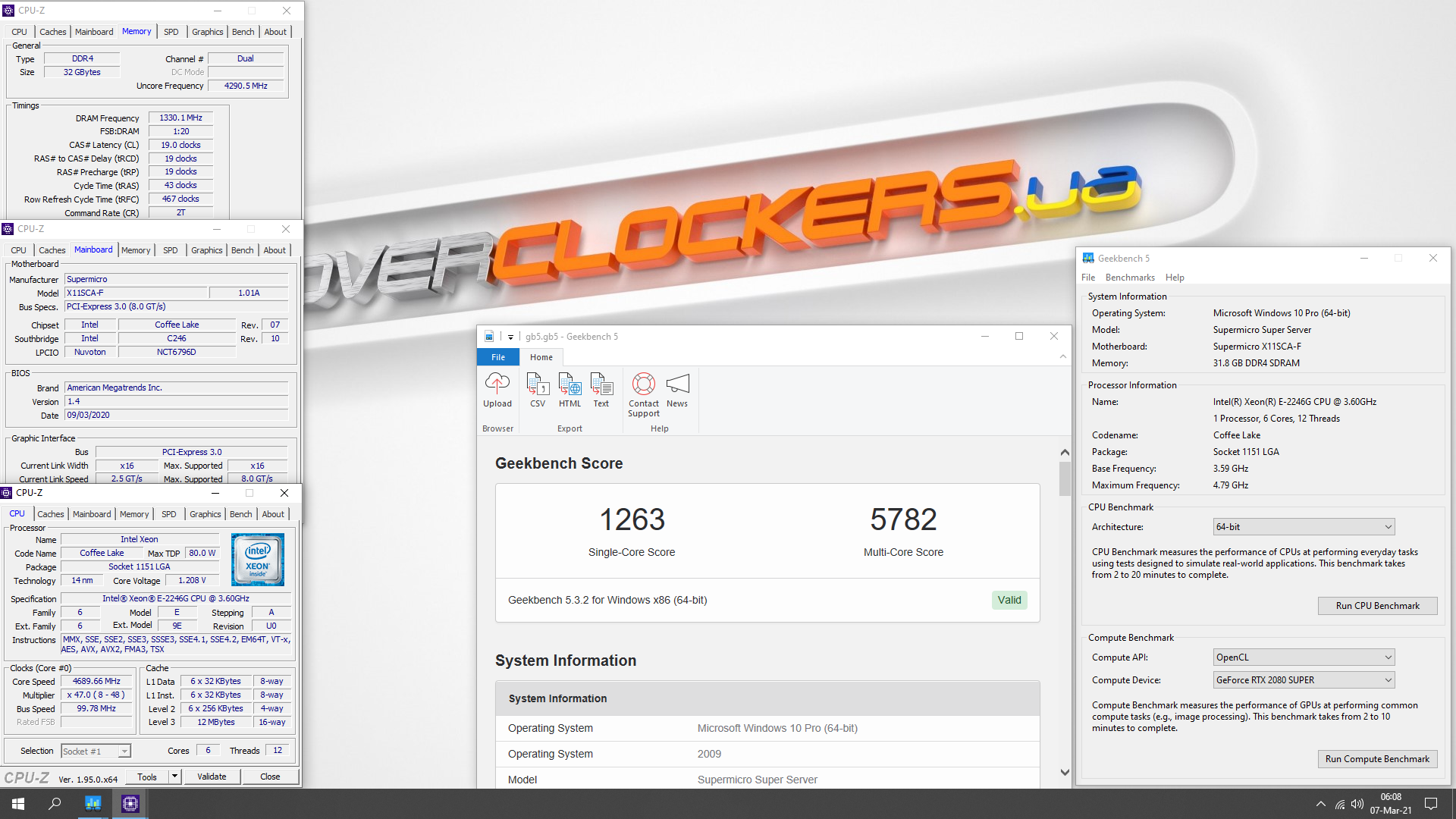Open Compute API OpenCL dropdown

point(1304,657)
